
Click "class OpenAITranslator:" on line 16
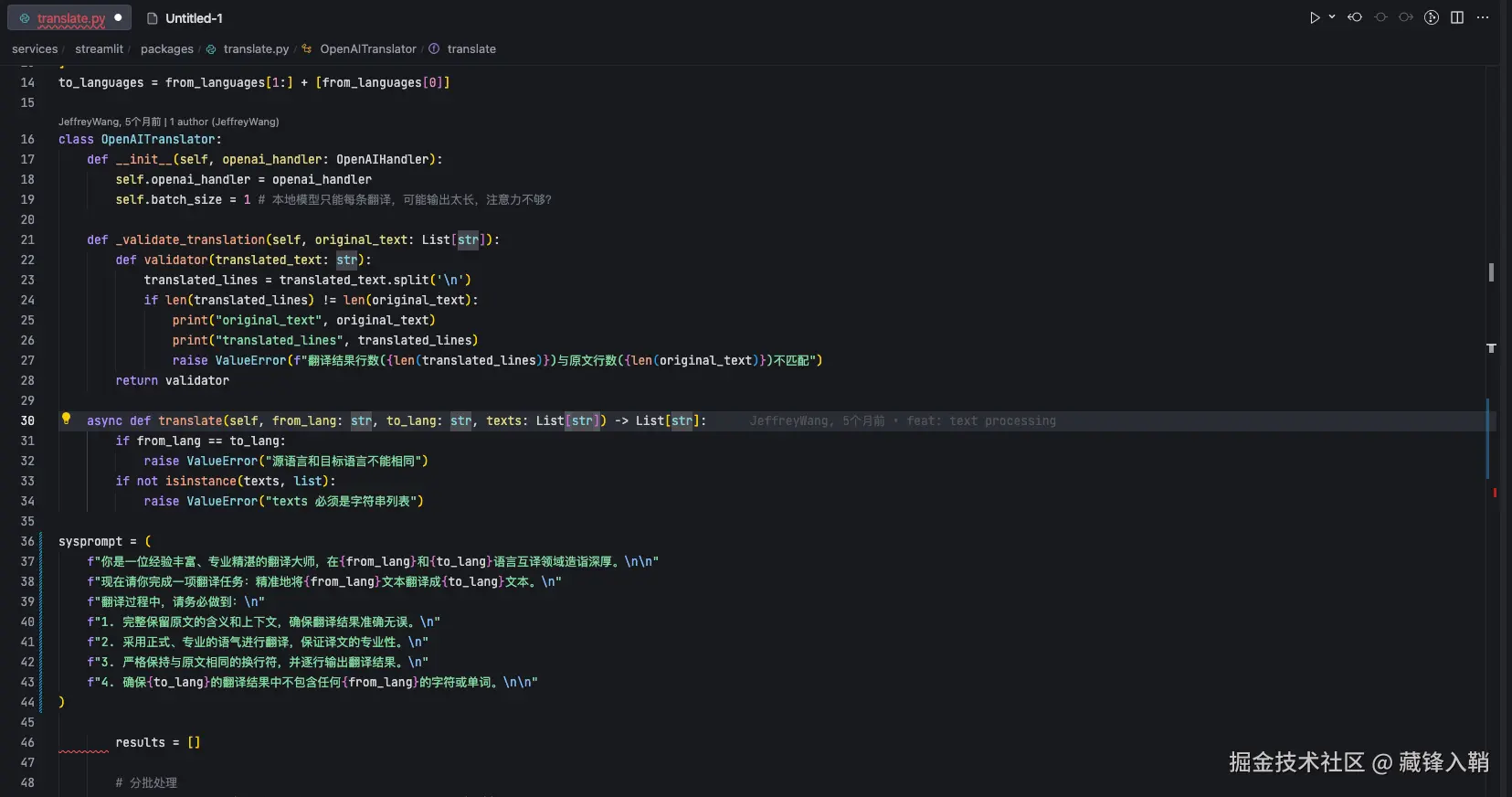tap(140, 139)
